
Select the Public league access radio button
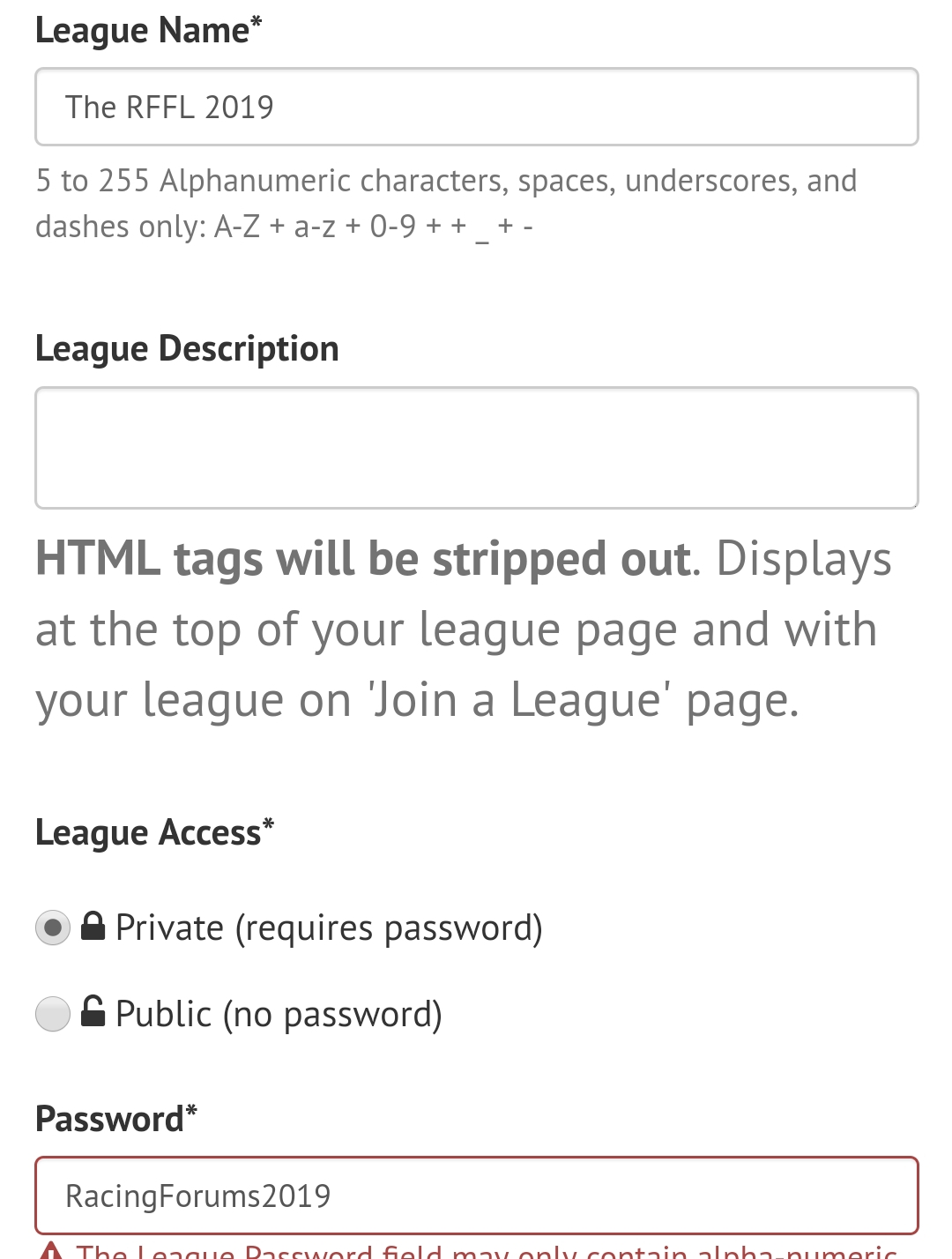point(53,1014)
